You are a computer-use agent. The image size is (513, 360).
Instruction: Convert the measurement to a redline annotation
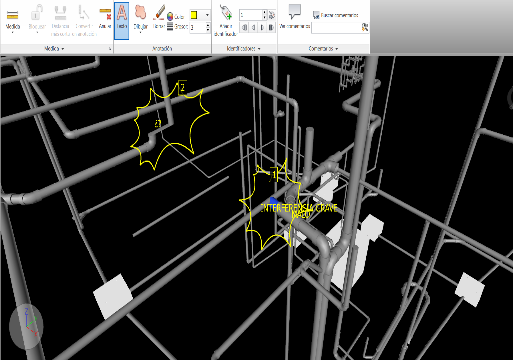pyautogui.click(x=84, y=20)
